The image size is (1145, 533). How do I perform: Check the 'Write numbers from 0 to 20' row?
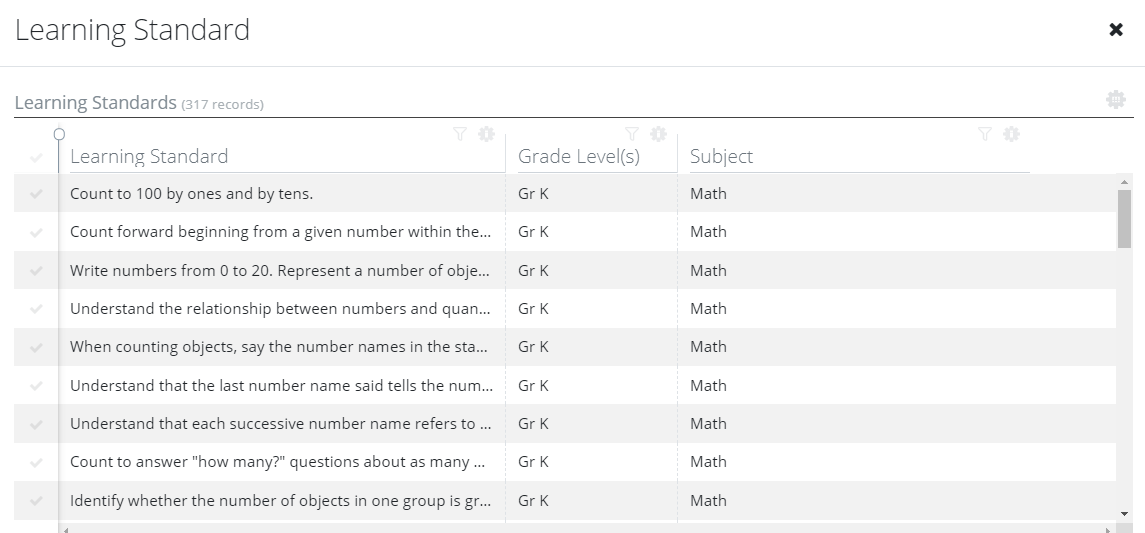pyautogui.click(x=36, y=270)
